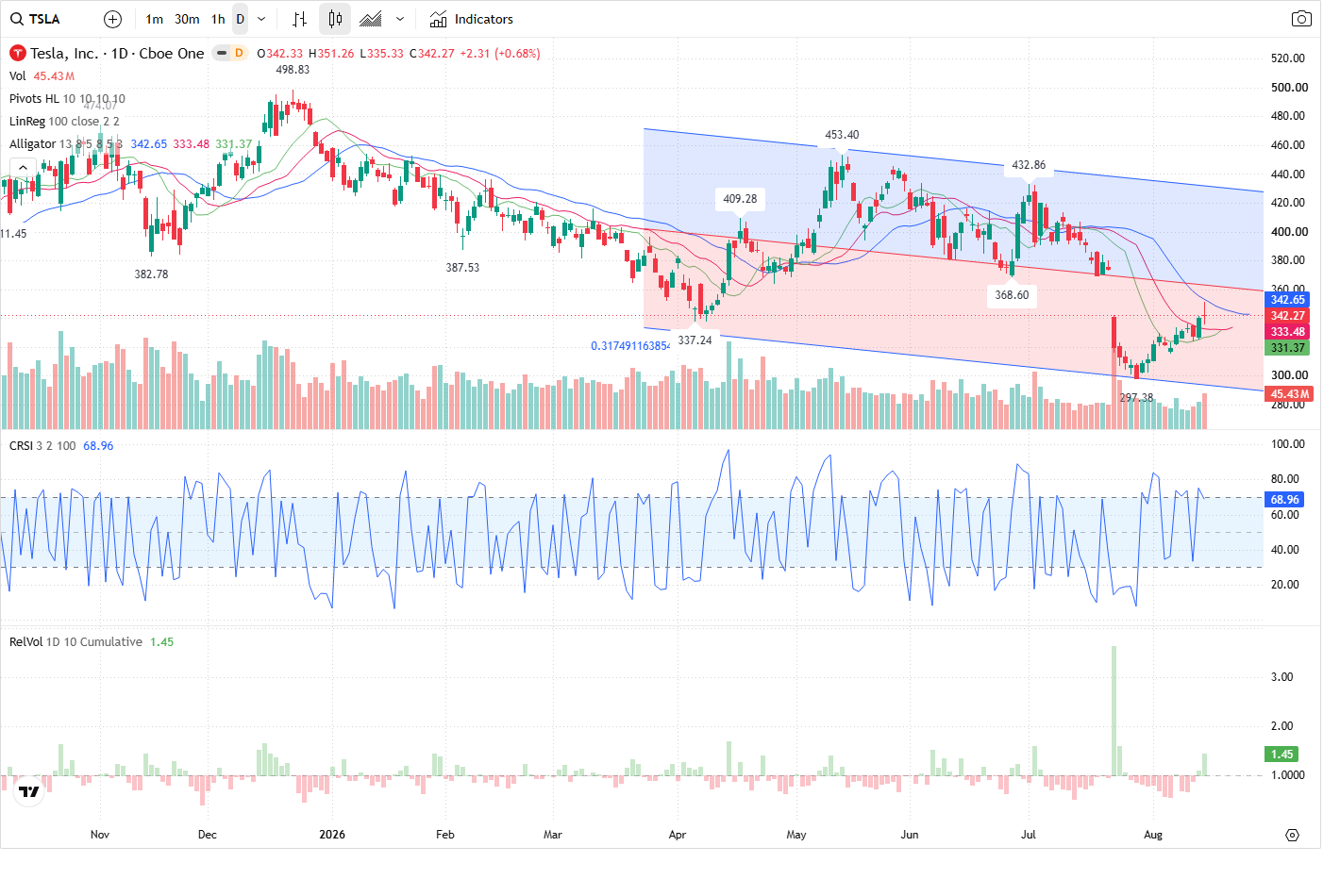
Task: Click the 432.86 pivot high label
Action: pyautogui.click(x=1029, y=165)
